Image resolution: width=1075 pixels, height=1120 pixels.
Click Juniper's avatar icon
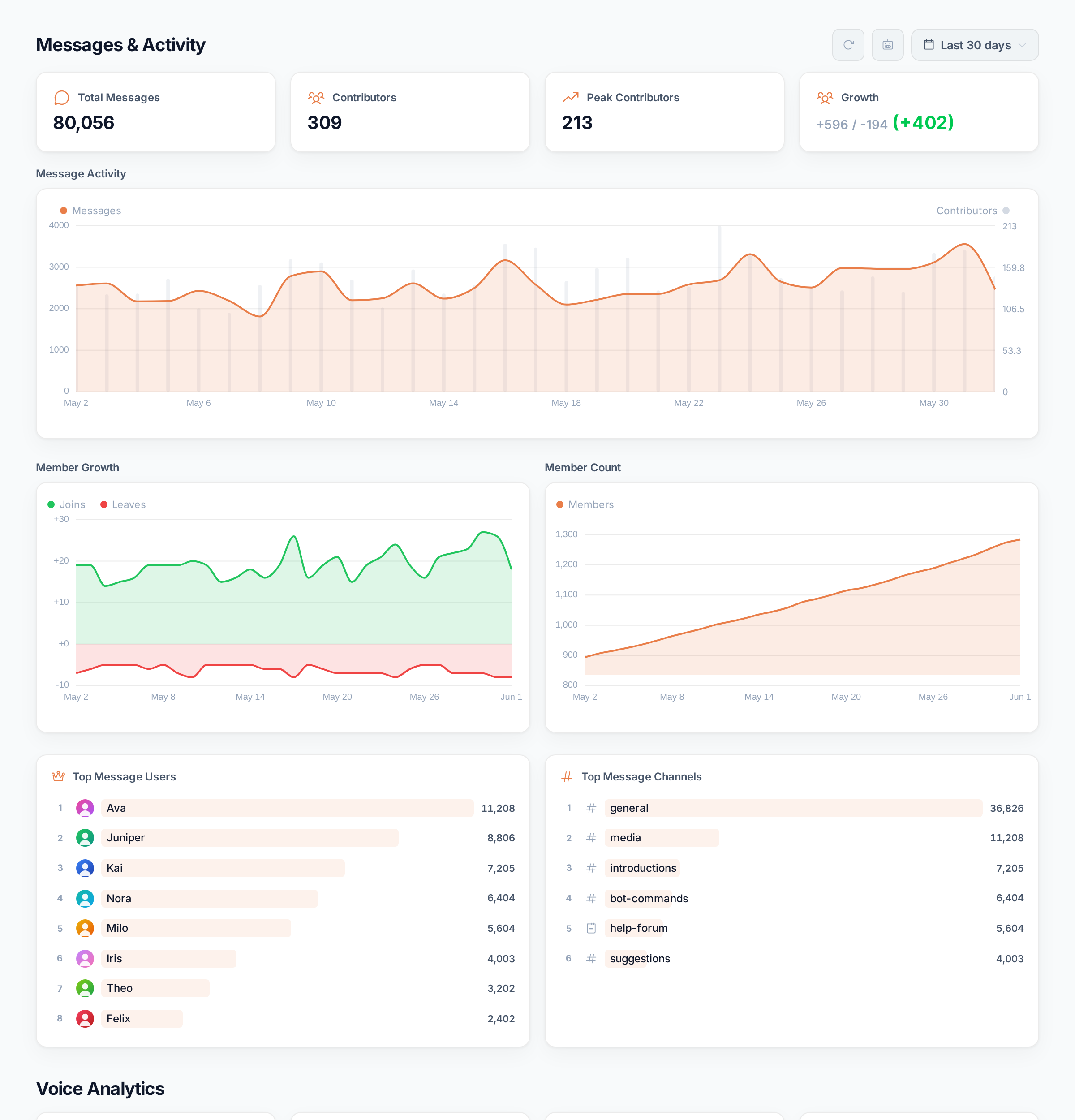[85, 838]
